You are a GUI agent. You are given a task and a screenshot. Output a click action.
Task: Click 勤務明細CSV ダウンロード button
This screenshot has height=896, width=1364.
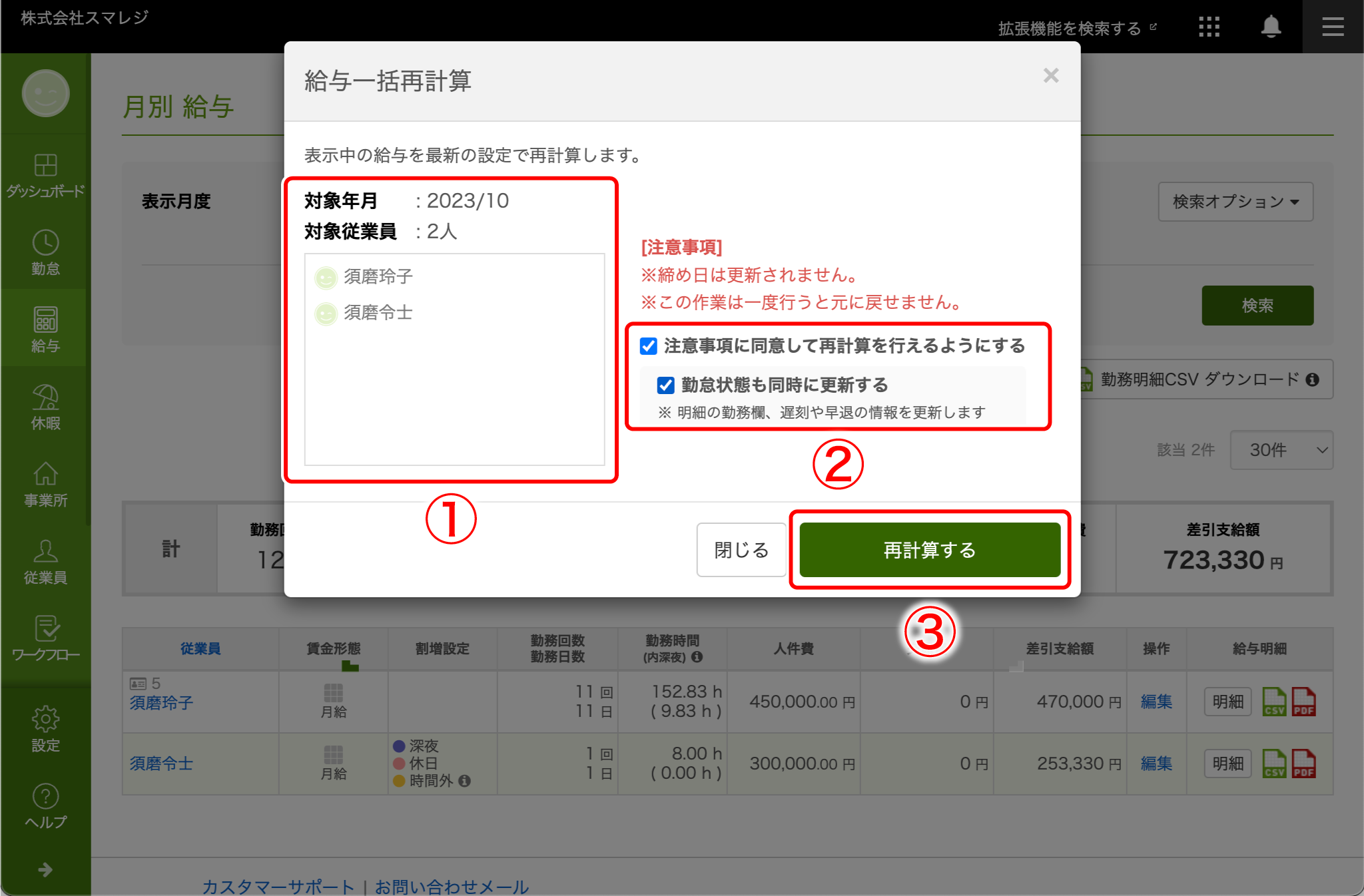tap(1205, 379)
